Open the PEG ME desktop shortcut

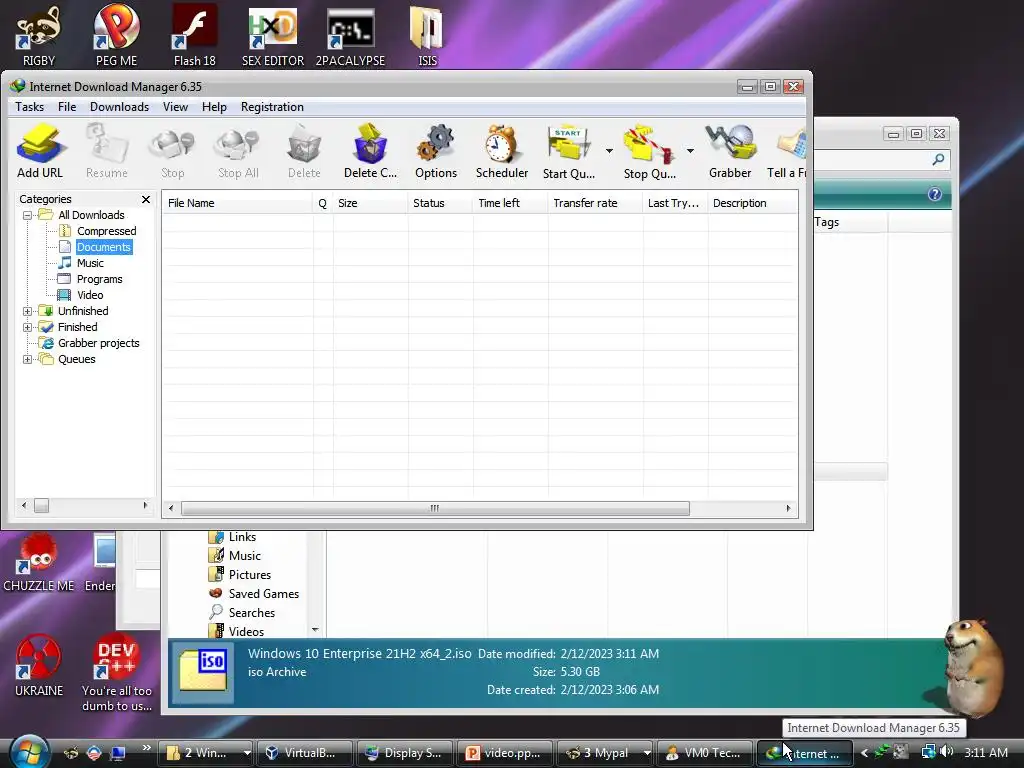[x=116, y=36]
